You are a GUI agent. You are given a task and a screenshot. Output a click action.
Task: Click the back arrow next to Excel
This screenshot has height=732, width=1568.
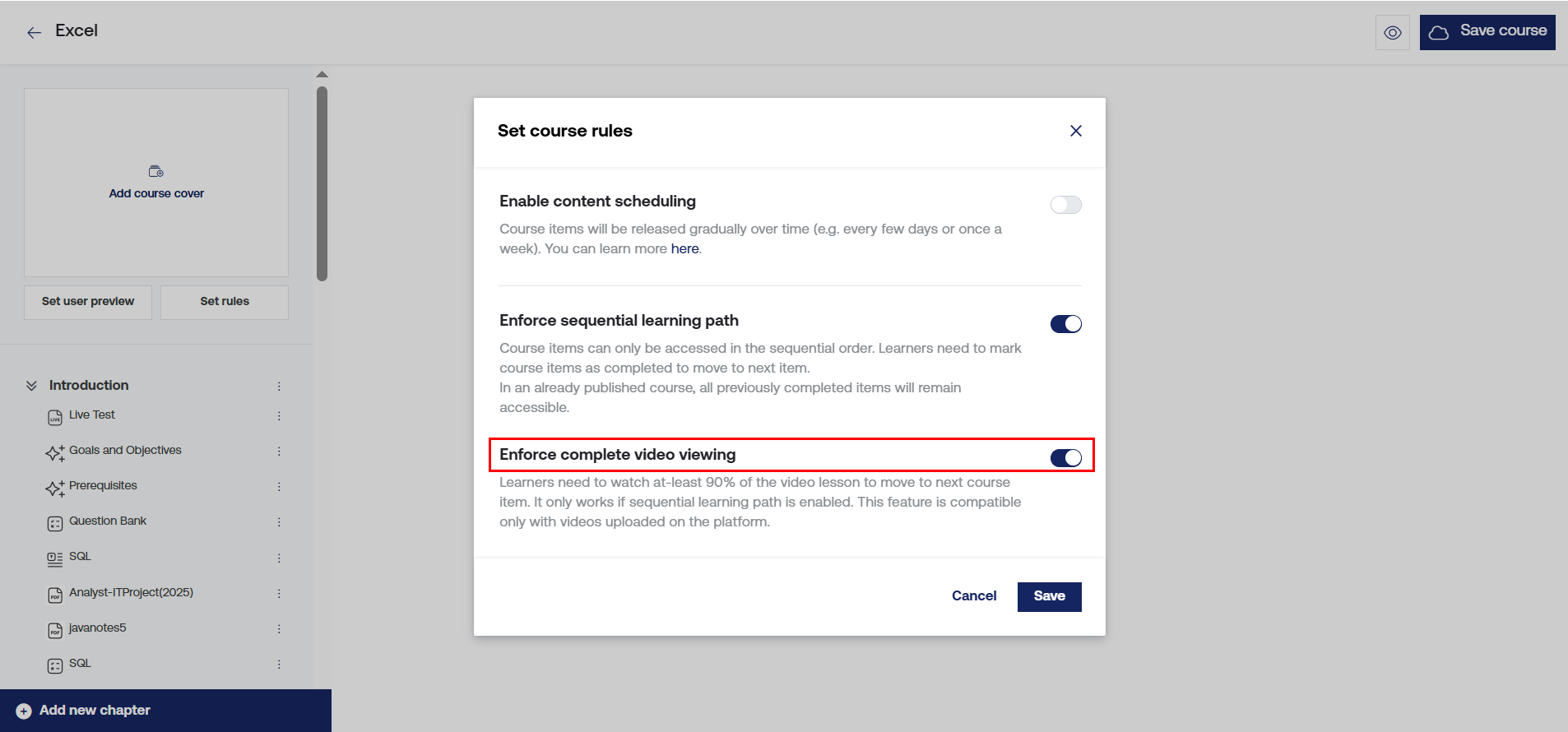[x=34, y=32]
